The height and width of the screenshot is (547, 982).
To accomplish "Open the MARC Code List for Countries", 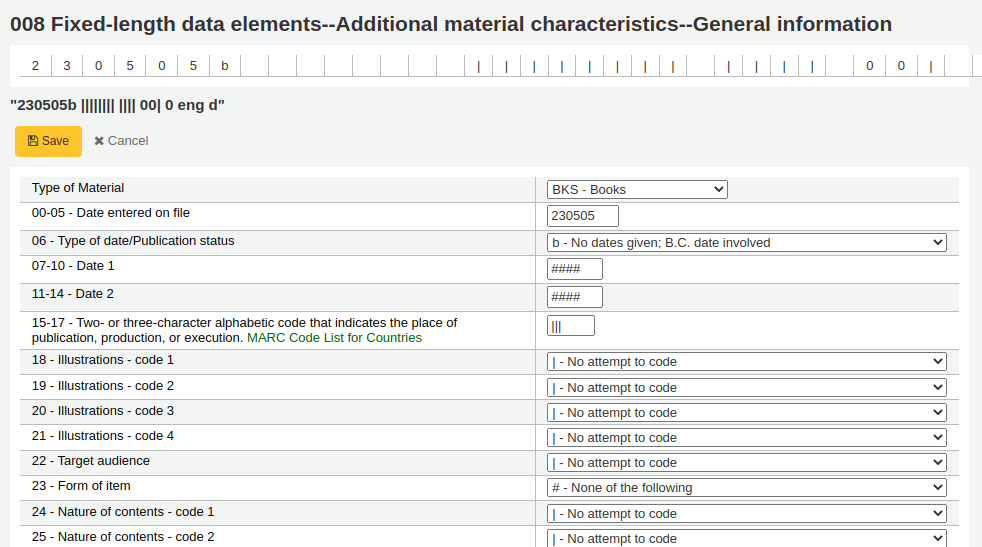I will point(334,338).
